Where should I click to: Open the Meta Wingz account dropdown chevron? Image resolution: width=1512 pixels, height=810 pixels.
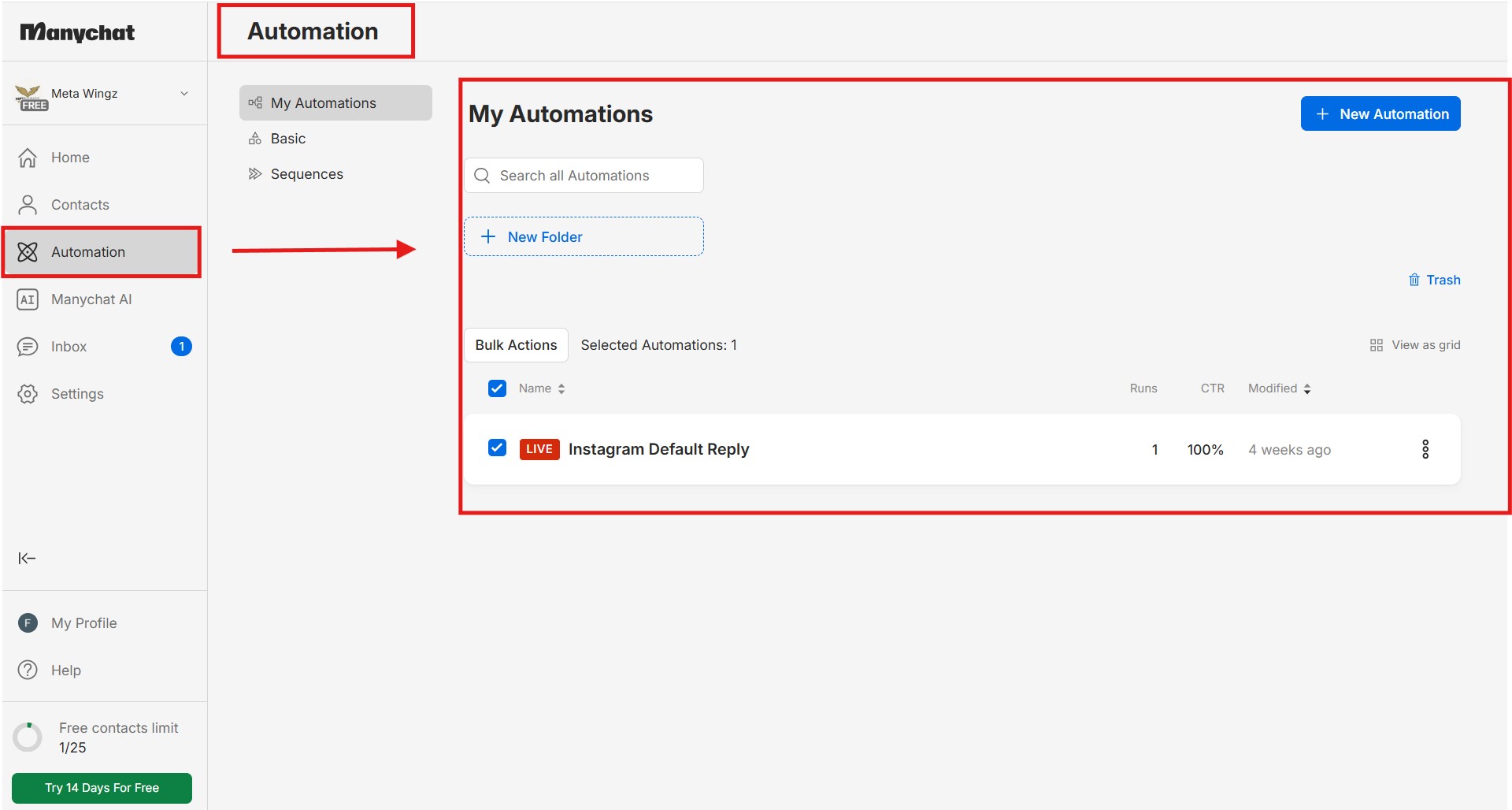click(184, 94)
